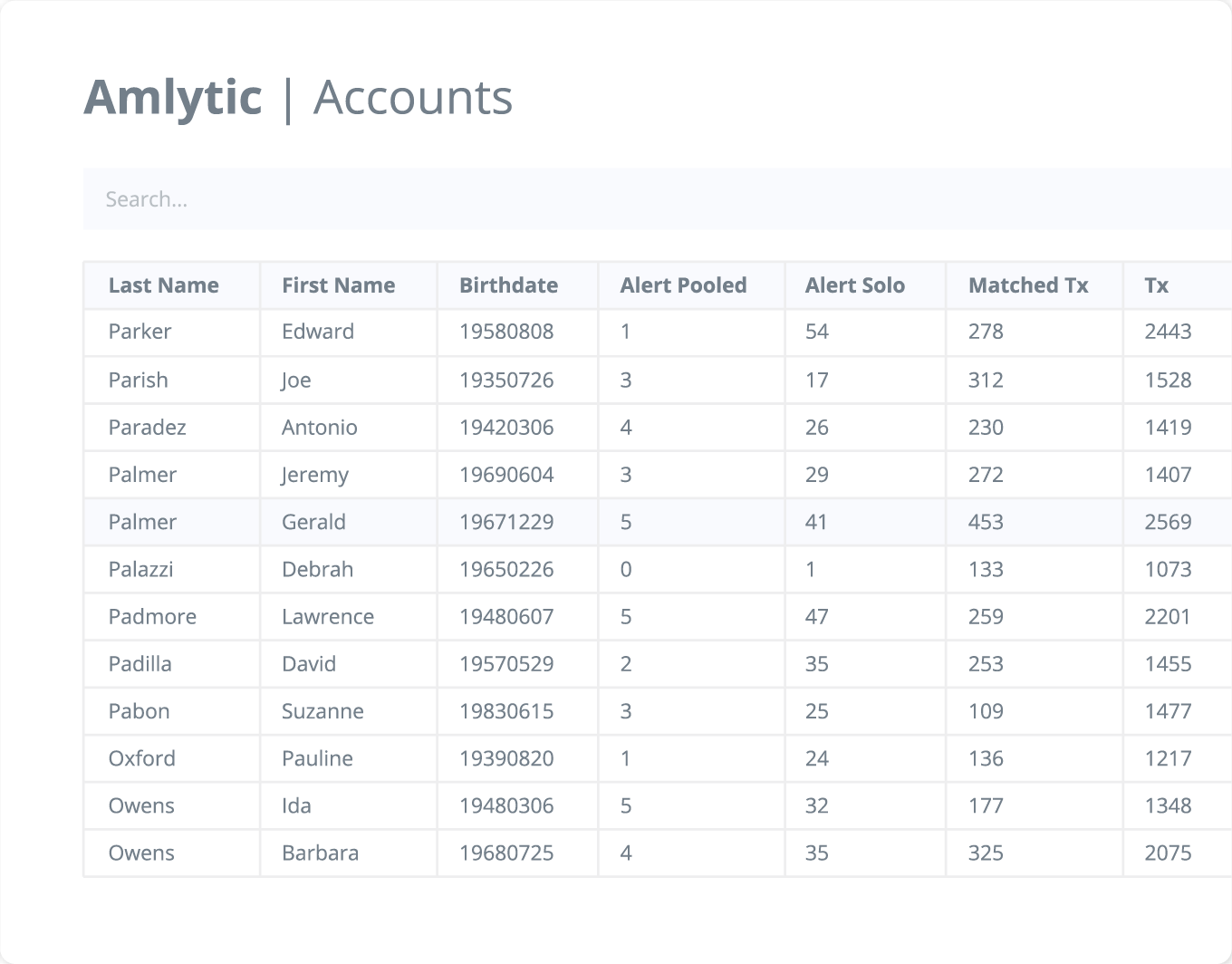
Task: Click Tx value 1419
Action: click(1168, 428)
